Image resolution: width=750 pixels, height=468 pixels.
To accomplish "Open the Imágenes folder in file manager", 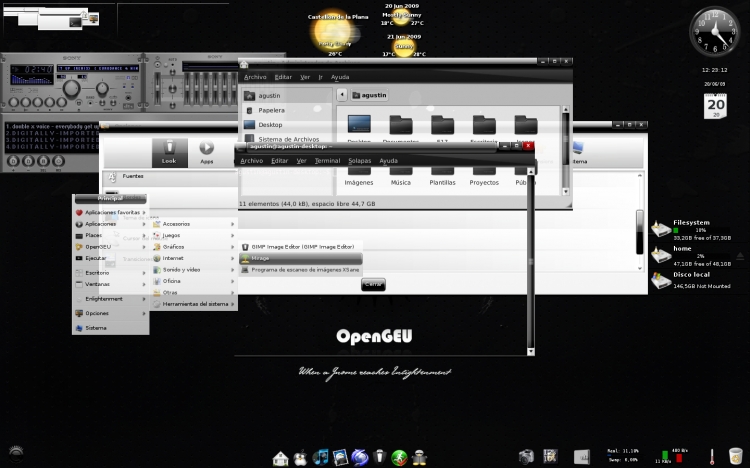I will coord(359,178).
